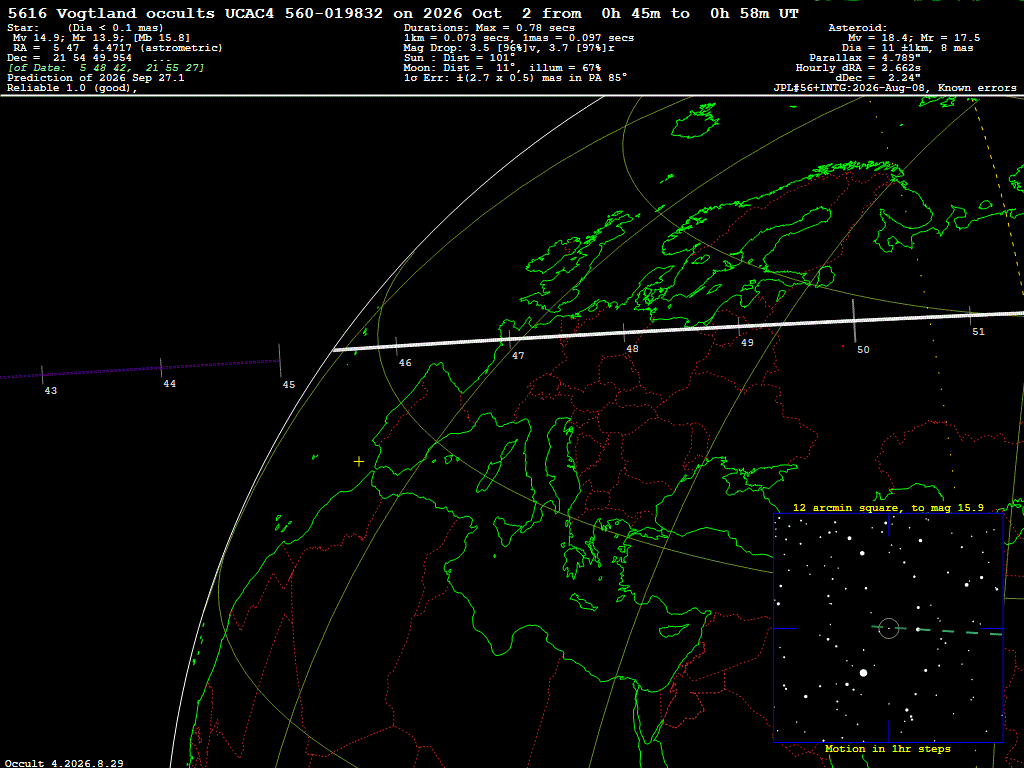Click the '12 arcmin square' chart caption
Screen dimensions: 1024x768
pyautogui.click(x=888, y=507)
